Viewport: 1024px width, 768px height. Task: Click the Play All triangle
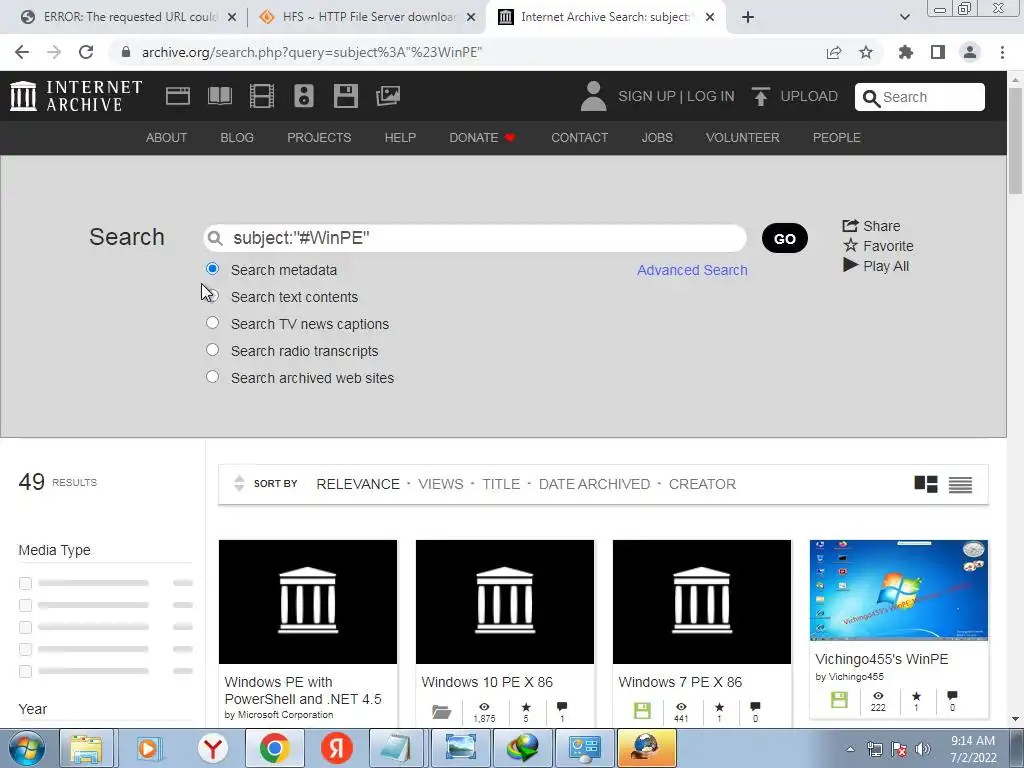pos(850,265)
